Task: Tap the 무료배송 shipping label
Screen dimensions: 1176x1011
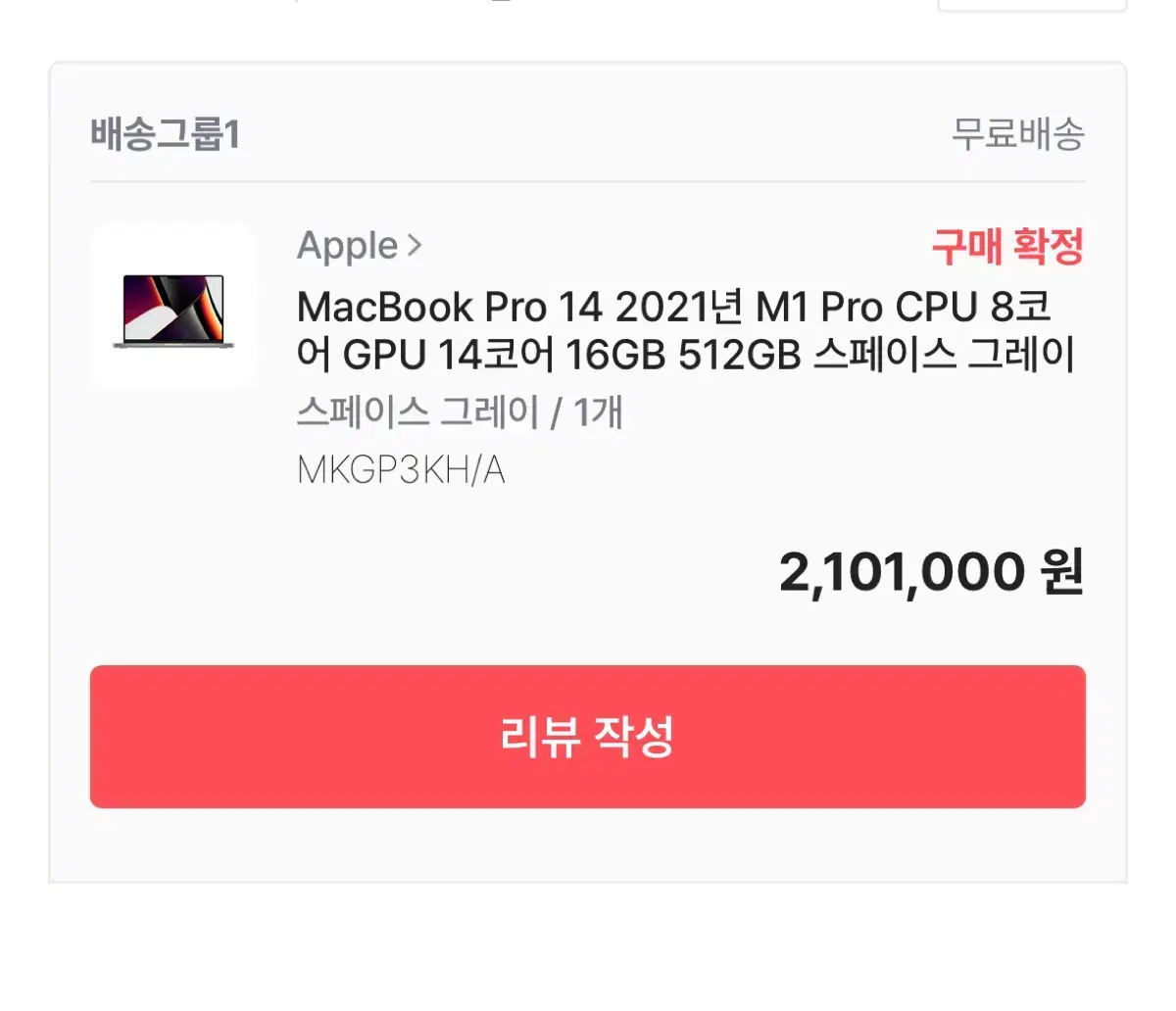Action: coord(1018,133)
